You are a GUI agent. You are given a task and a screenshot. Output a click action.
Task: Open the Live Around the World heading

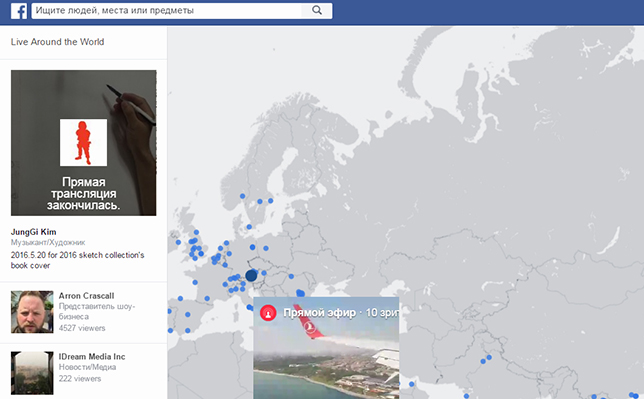(58, 42)
